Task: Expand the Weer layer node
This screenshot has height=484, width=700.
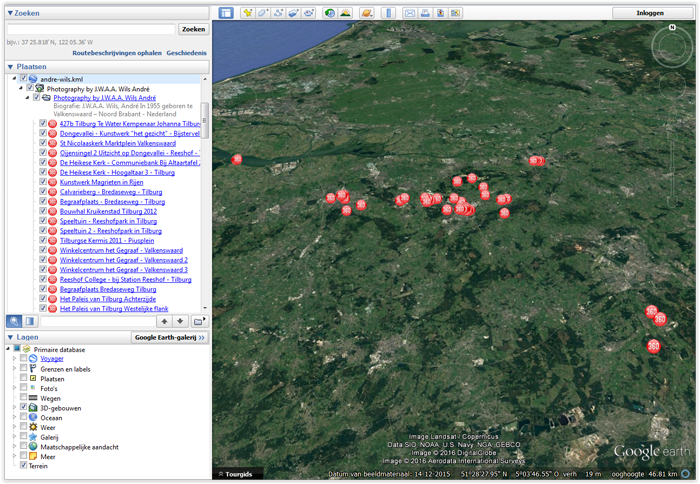Action: [x=14, y=427]
